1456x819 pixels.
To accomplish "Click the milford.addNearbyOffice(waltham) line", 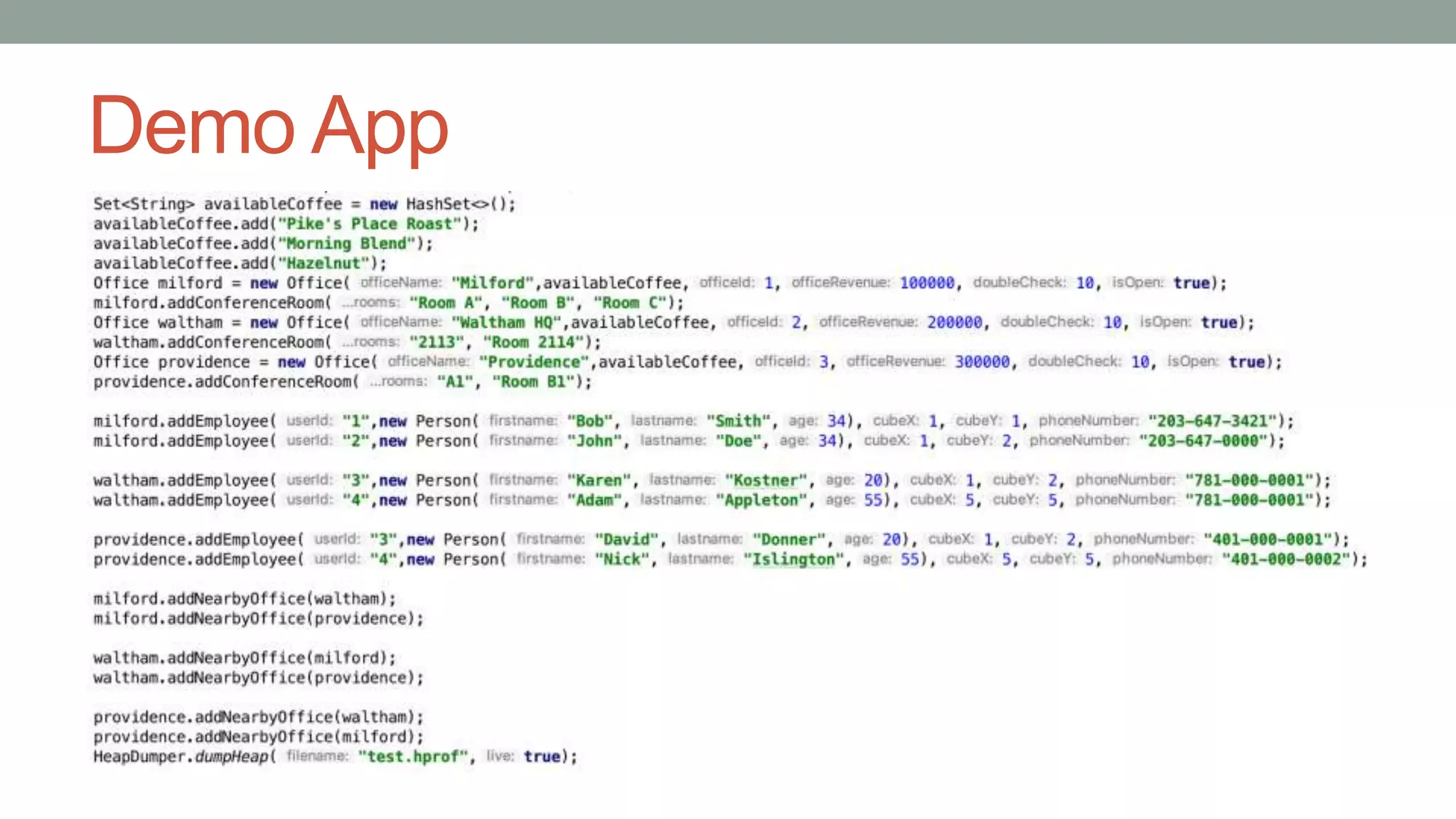I will pyautogui.click(x=244, y=599).
